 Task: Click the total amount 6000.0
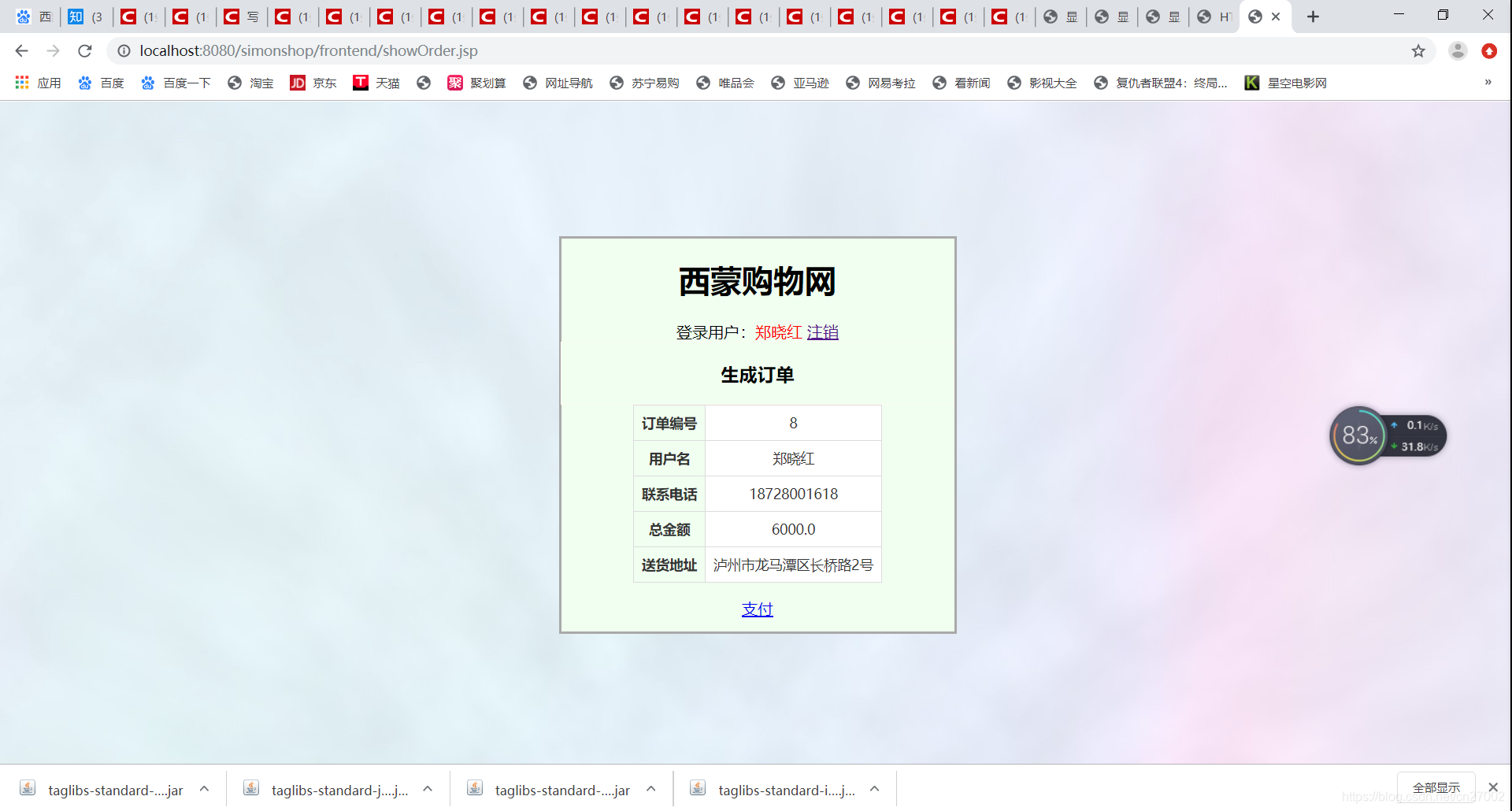(x=793, y=529)
